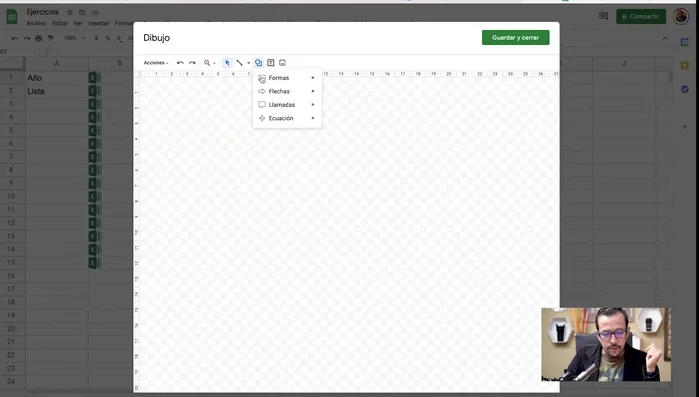Click cell containing Lista
Screen dimensions: 699x397
(x=57, y=91)
